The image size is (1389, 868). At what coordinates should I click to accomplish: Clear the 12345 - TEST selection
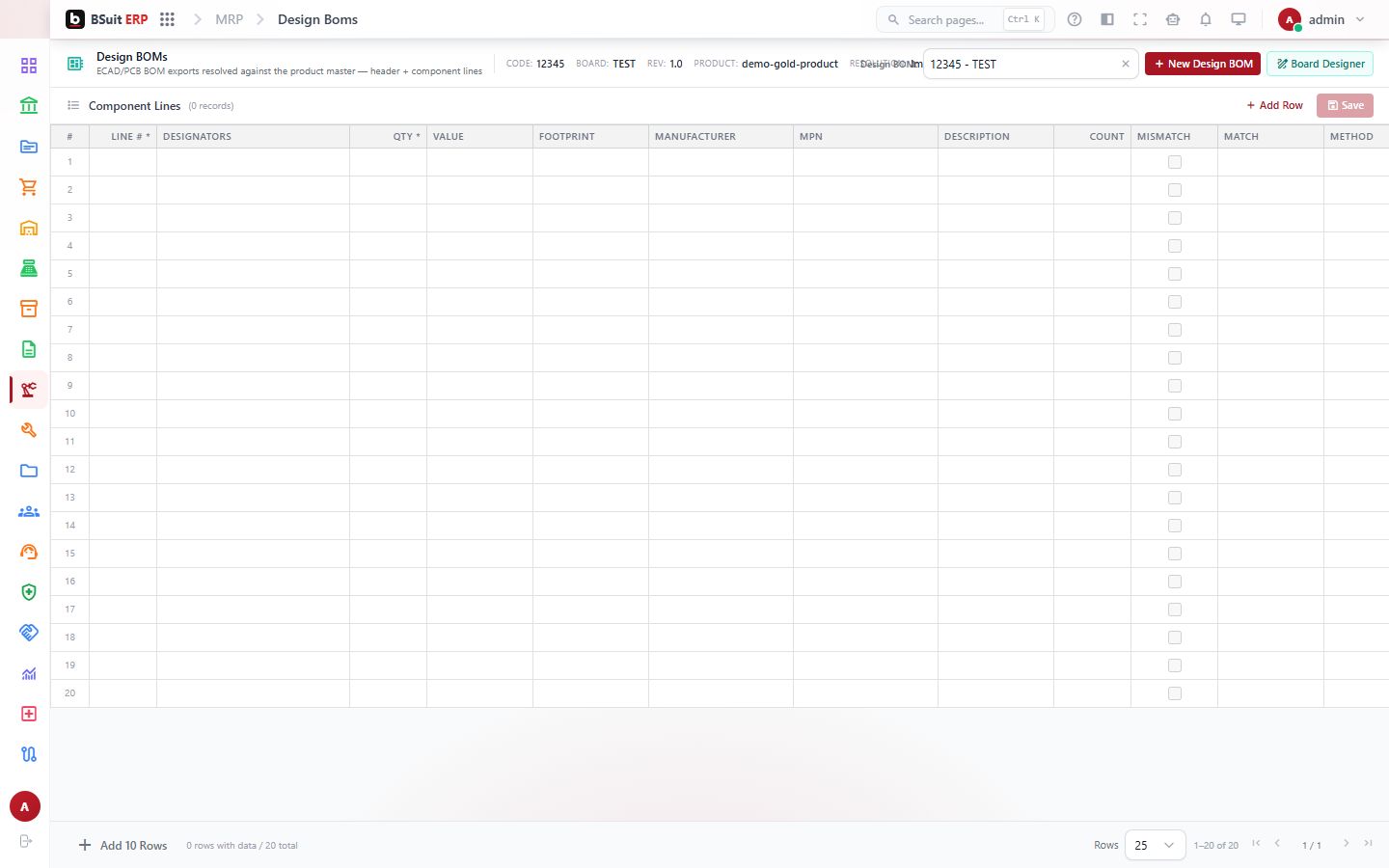(1125, 64)
